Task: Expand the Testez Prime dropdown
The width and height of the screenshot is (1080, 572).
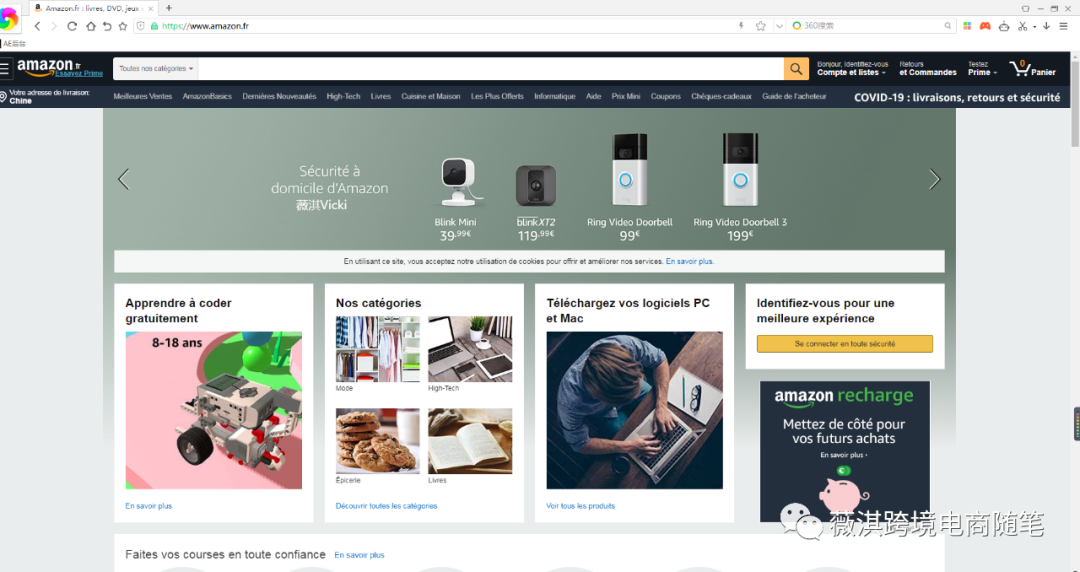Action: (x=982, y=68)
